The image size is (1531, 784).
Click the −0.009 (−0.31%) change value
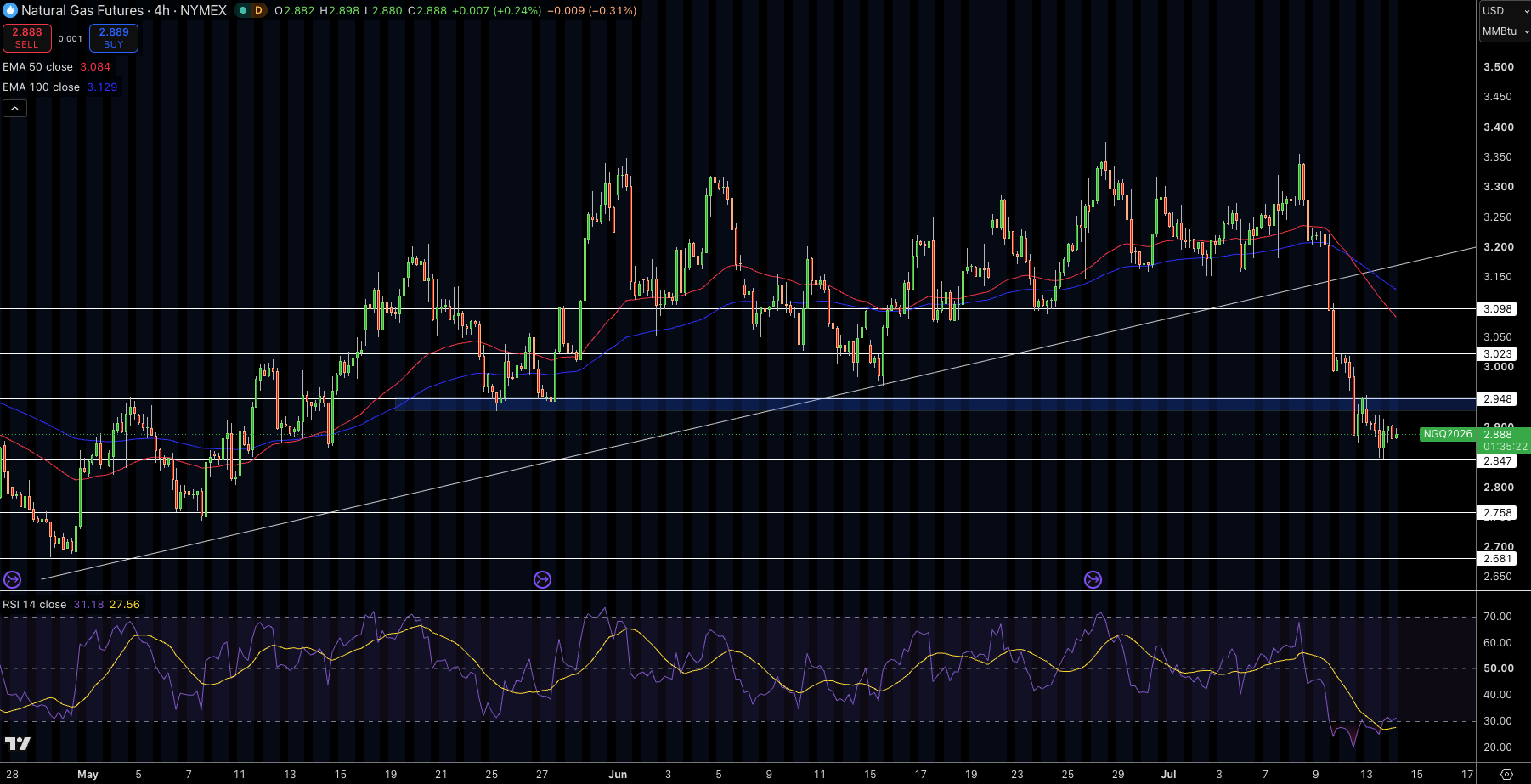tap(592, 10)
